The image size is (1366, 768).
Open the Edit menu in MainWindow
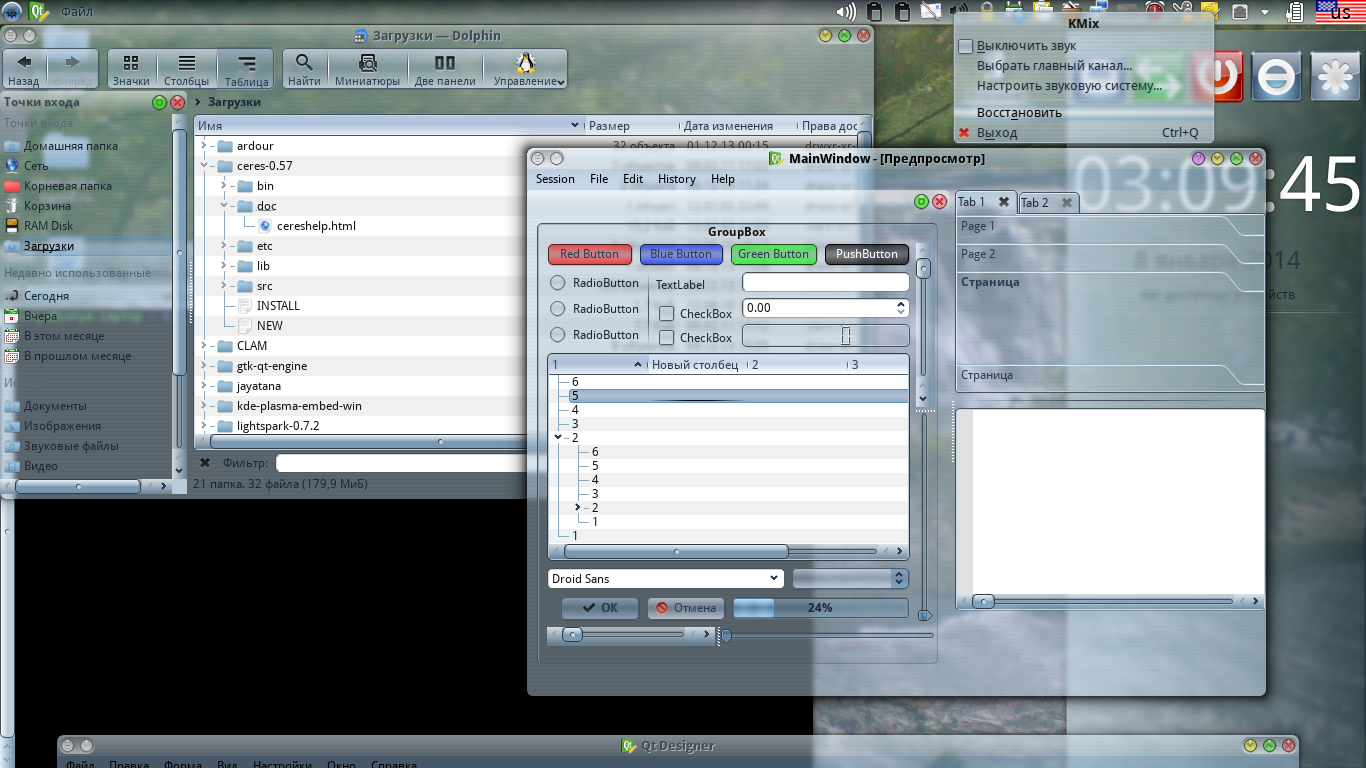(x=633, y=179)
